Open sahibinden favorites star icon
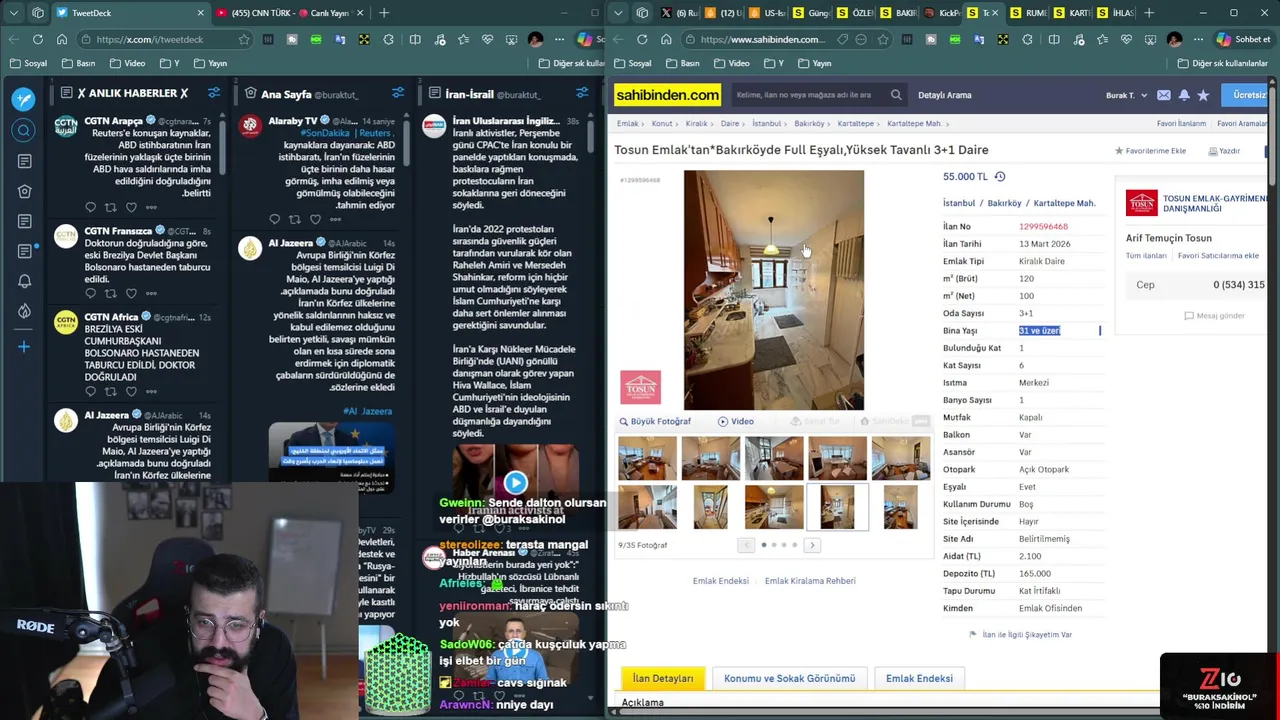Viewport: 1280px width, 720px height. point(1203,95)
